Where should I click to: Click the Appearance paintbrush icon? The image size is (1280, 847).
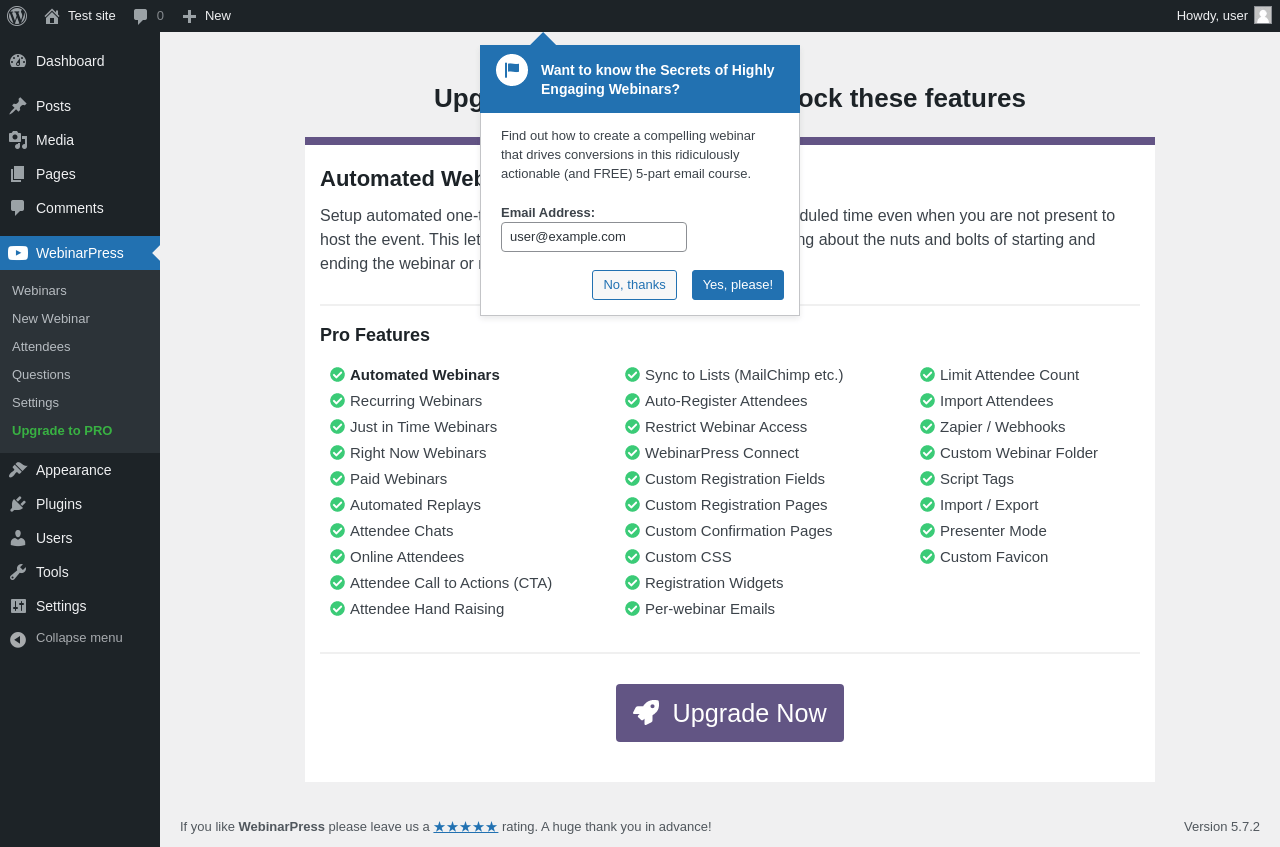tap(18, 470)
